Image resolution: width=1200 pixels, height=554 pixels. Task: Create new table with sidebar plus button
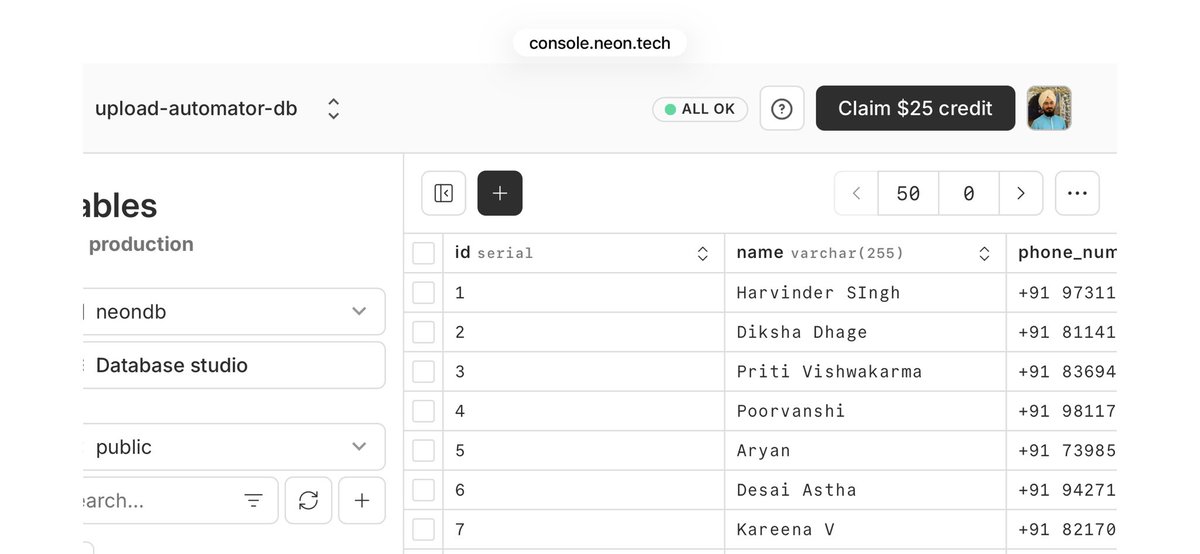(362, 500)
